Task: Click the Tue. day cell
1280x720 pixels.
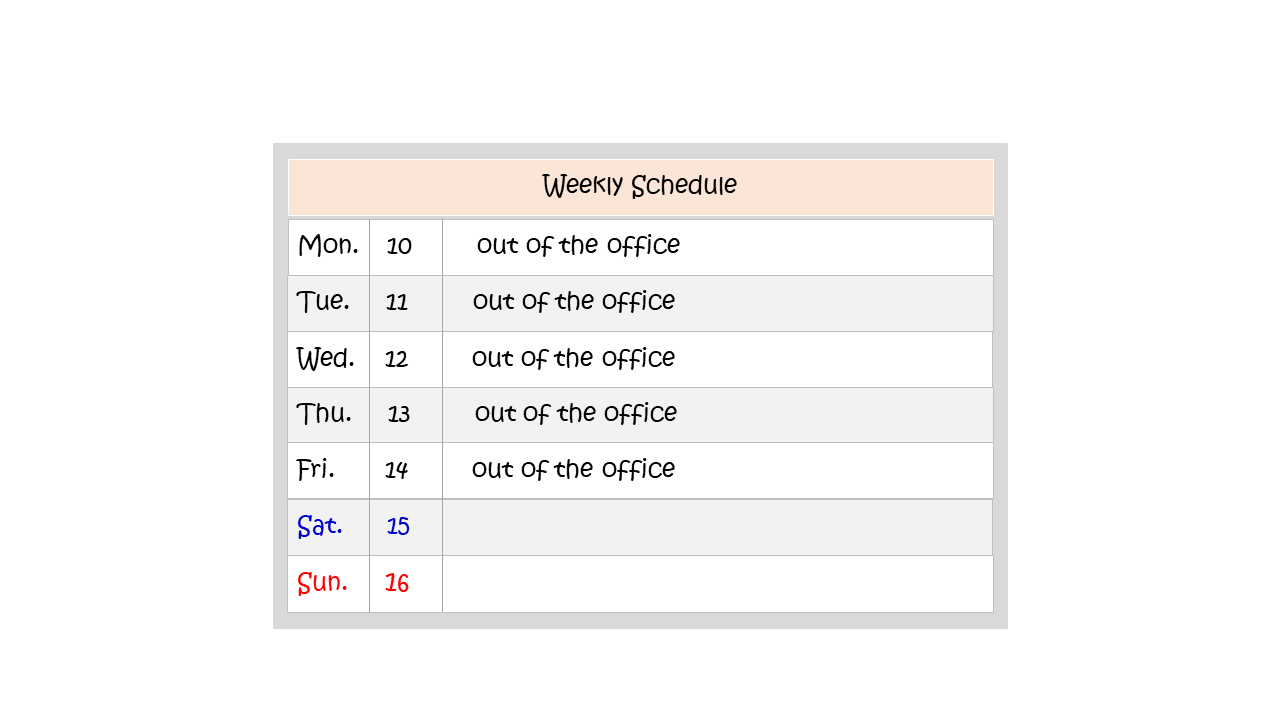Action: (329, 303)
